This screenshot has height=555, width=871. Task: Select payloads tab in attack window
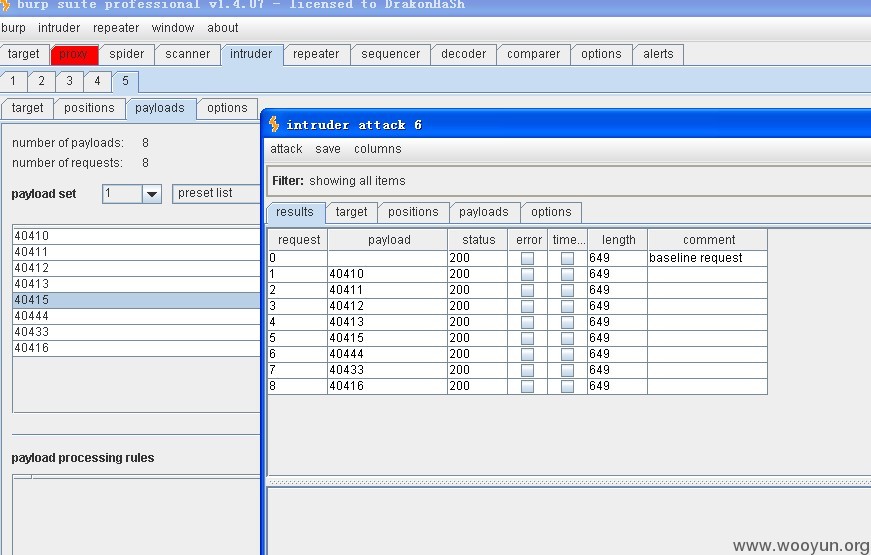click(484, 212)
